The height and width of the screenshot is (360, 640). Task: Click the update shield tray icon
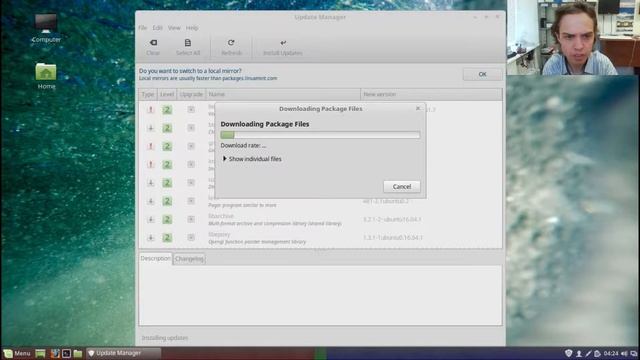click(x=568, y=353)
